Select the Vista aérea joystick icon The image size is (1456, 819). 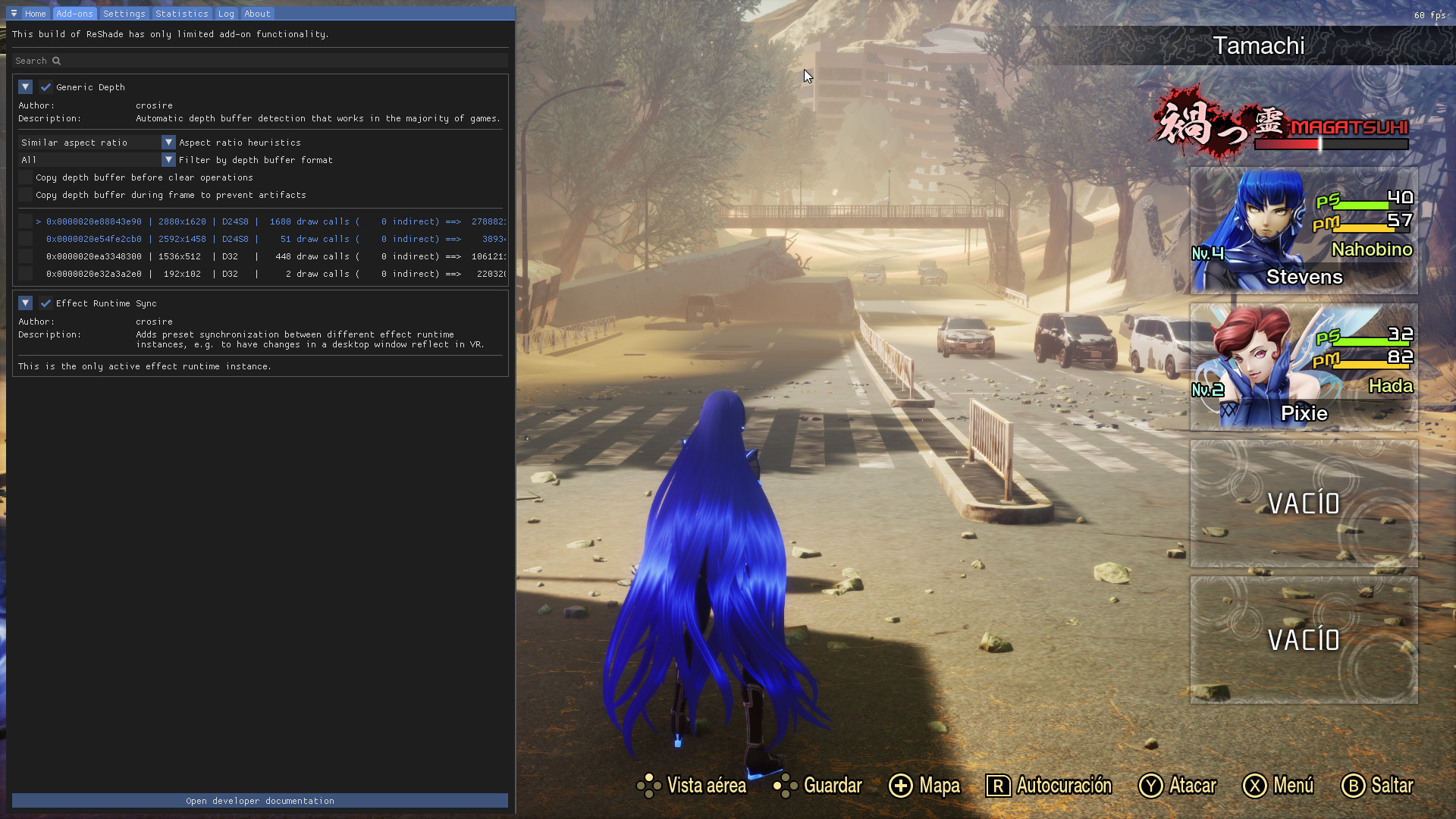pos(648,786)
